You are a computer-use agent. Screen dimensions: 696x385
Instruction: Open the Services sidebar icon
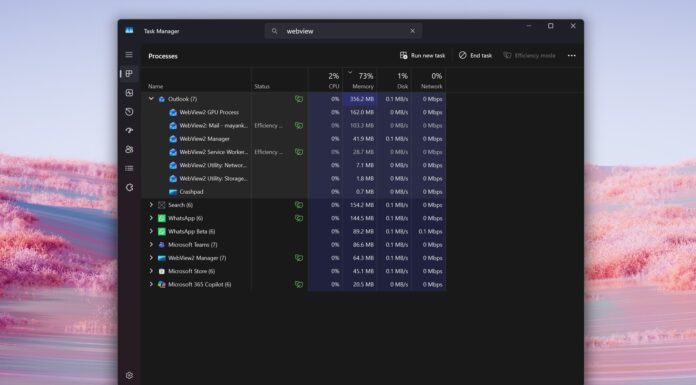click(129, 187)
